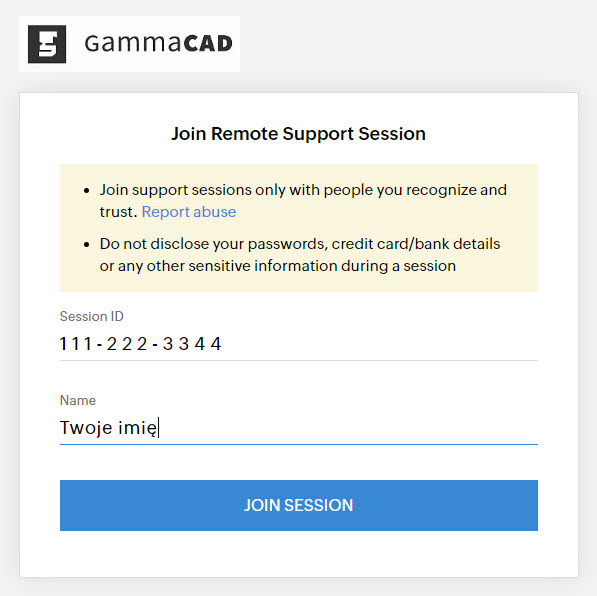
Task: Click the empty right side of Name field
Action: pyautogui.click(x=348, y=428)
